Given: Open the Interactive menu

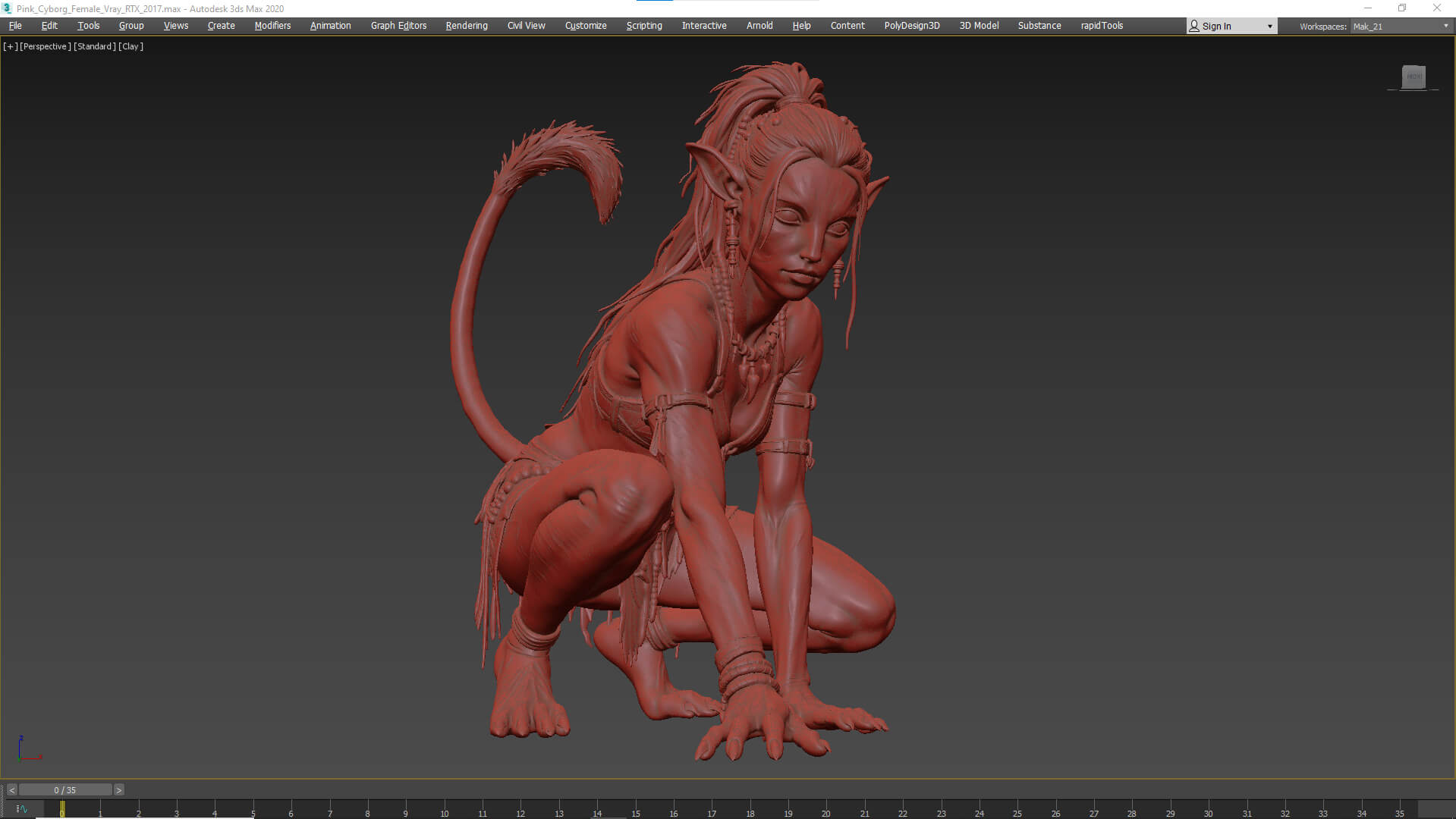Looking at the screenshot, I should 704,26.
